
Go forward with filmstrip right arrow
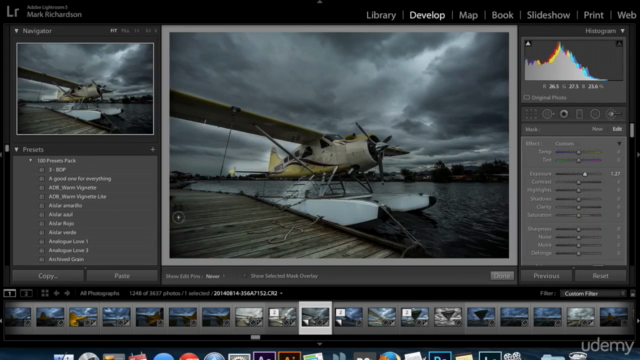tap(67, 293)
